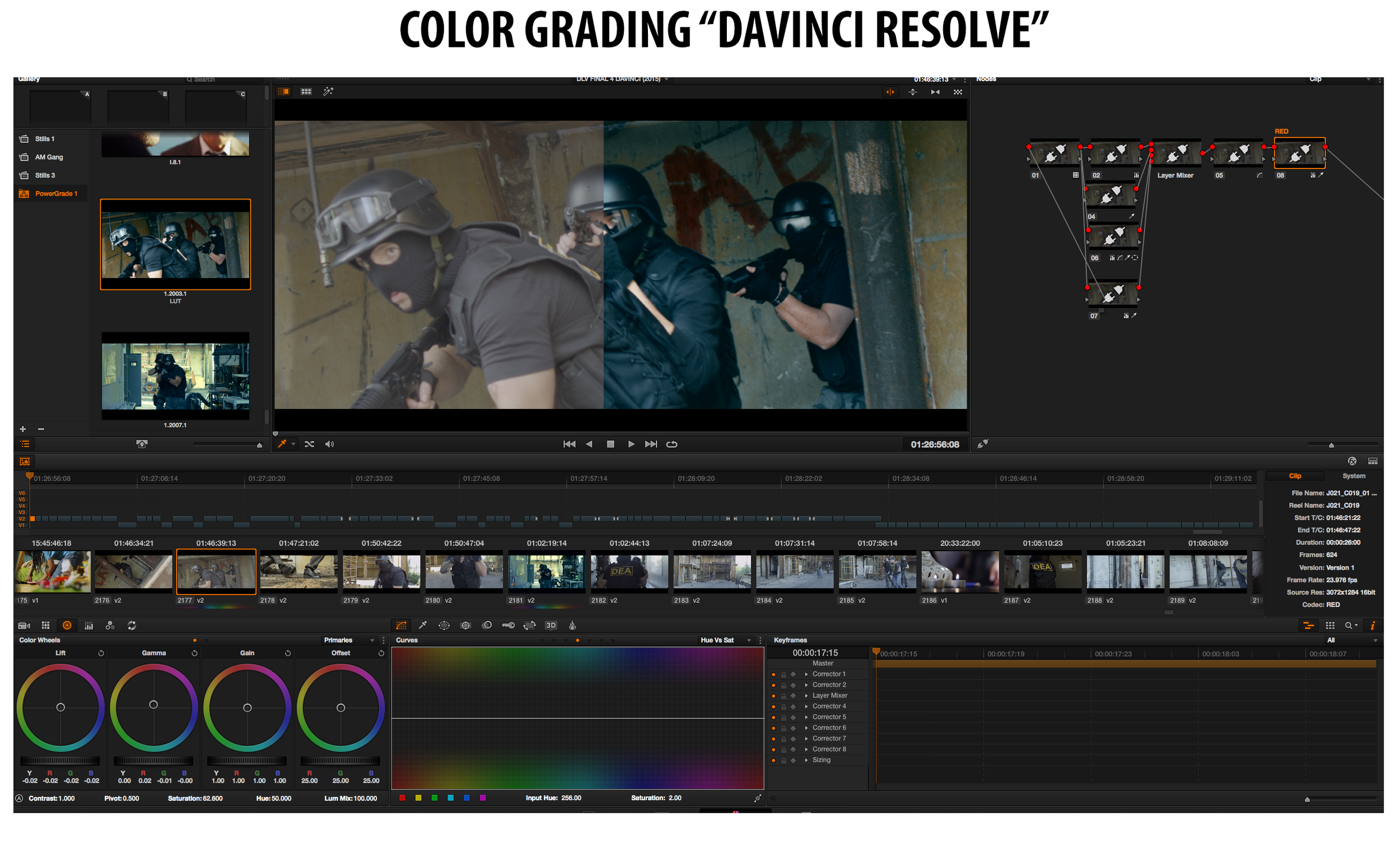This screenshot has width=1400, height=849.
Task: Select clip 2181 thumbnail in timeline
Action: (546, 572)
